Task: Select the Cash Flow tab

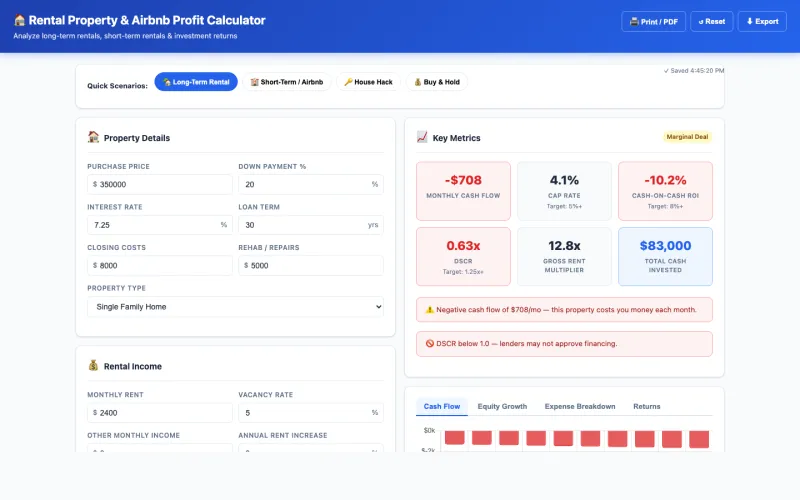Action: point(442,406)
